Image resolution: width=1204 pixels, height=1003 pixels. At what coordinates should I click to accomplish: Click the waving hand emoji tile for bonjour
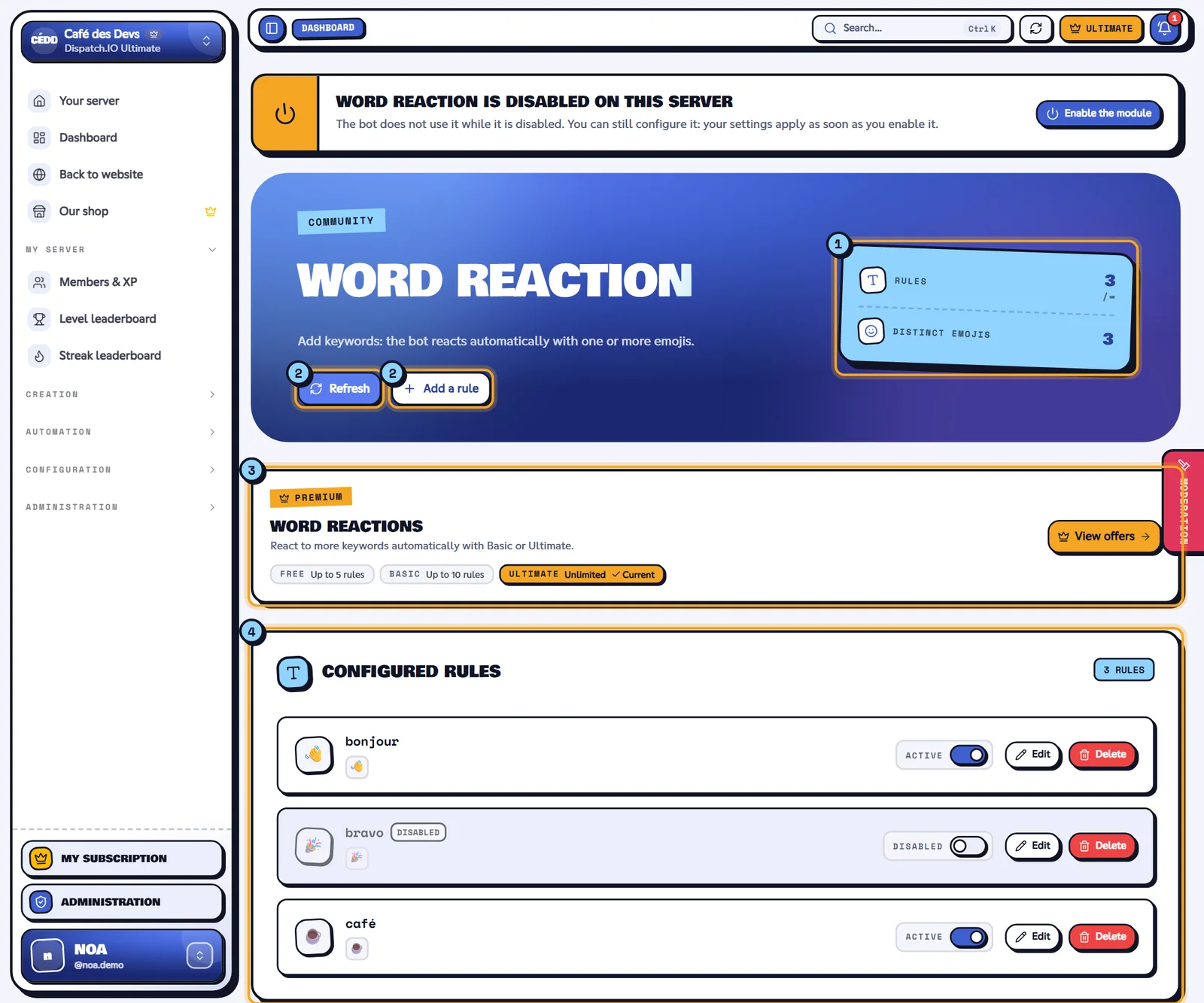point(315,755)
